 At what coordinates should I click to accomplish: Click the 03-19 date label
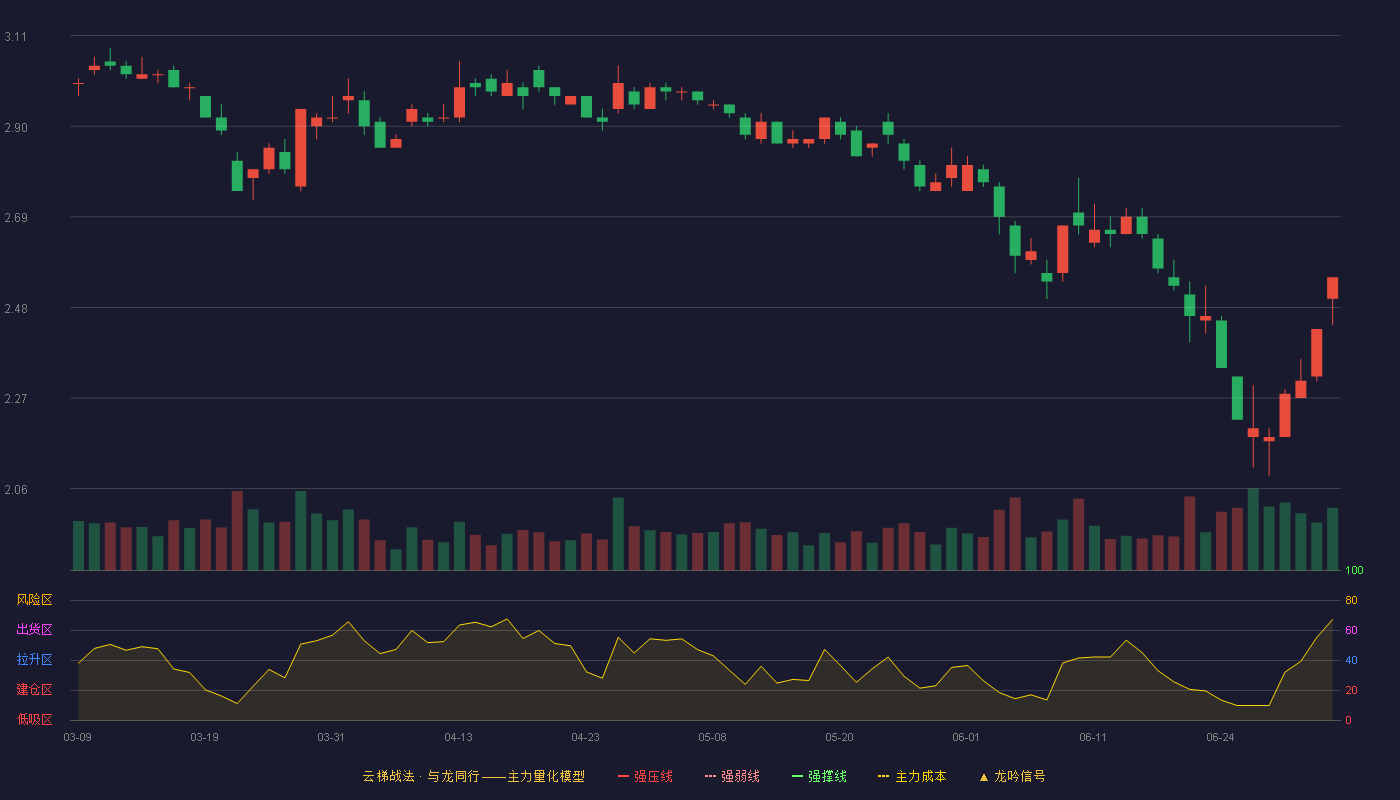click(x=204, y=737)
